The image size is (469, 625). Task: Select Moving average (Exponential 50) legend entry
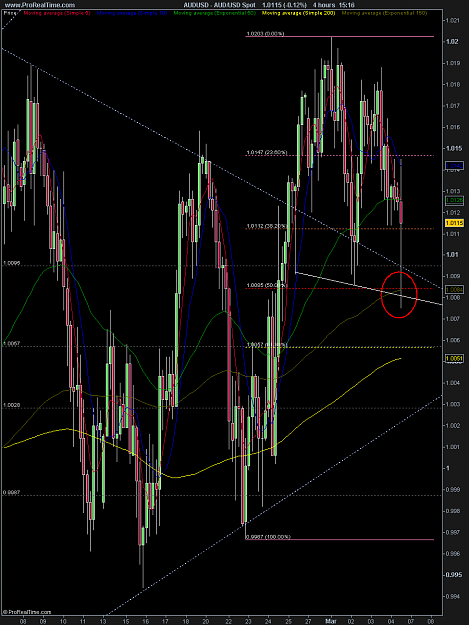(x=214, y=13)
